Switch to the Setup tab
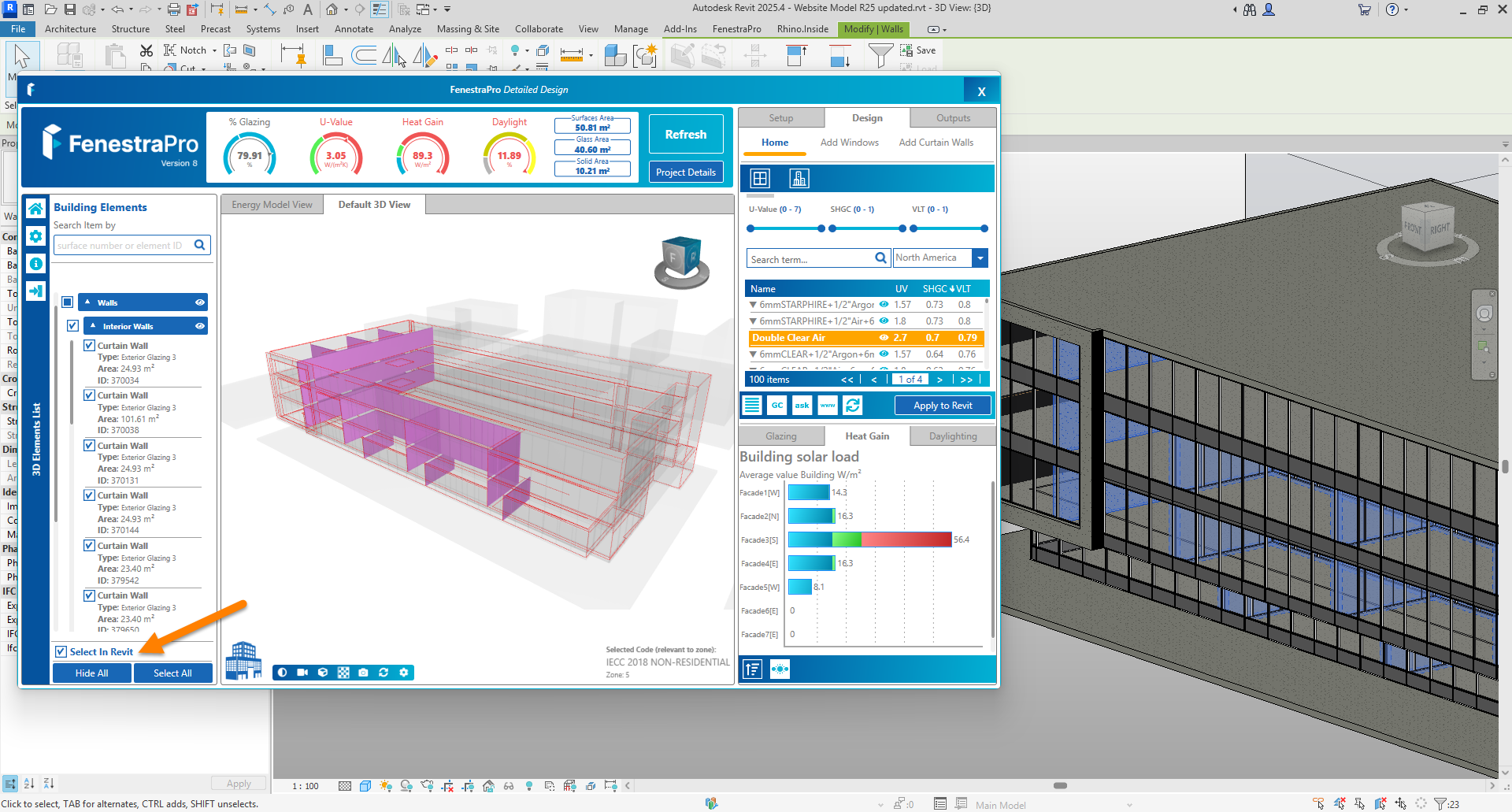1512x812 pixels. pyautogui.click(x=781, y=118)
